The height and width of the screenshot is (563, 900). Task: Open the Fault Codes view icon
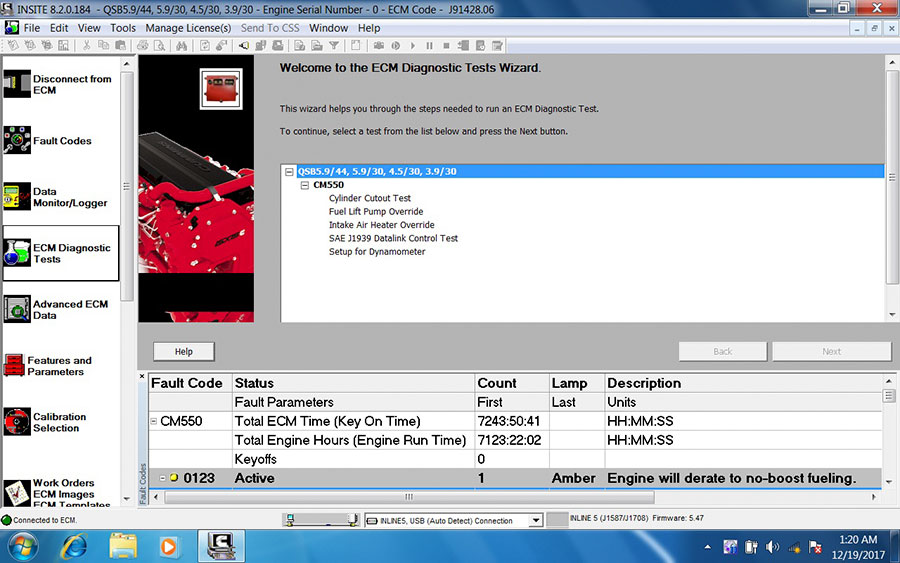(17, 141)
